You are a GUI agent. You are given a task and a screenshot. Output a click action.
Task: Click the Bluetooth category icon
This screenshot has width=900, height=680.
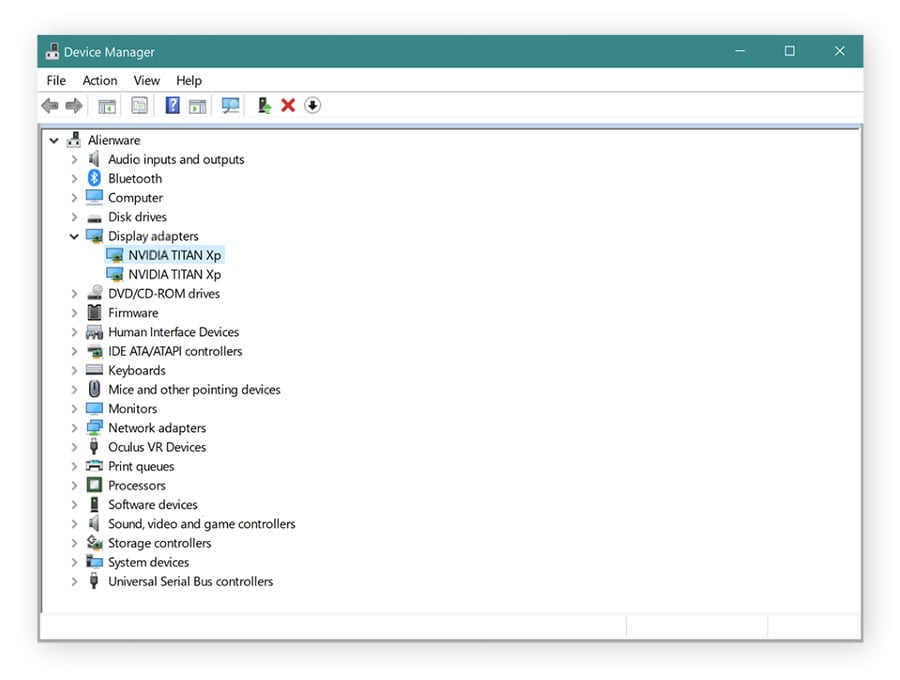pos(94,179)
